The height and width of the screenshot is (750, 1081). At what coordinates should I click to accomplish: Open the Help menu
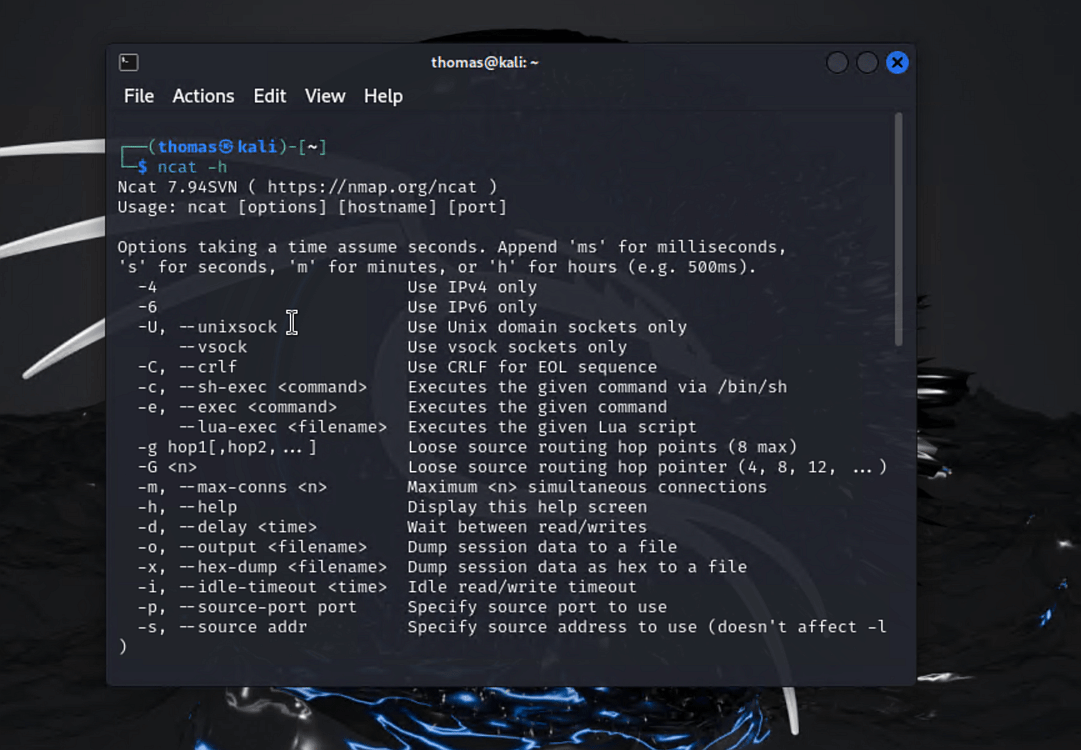[x=383, y=96]
